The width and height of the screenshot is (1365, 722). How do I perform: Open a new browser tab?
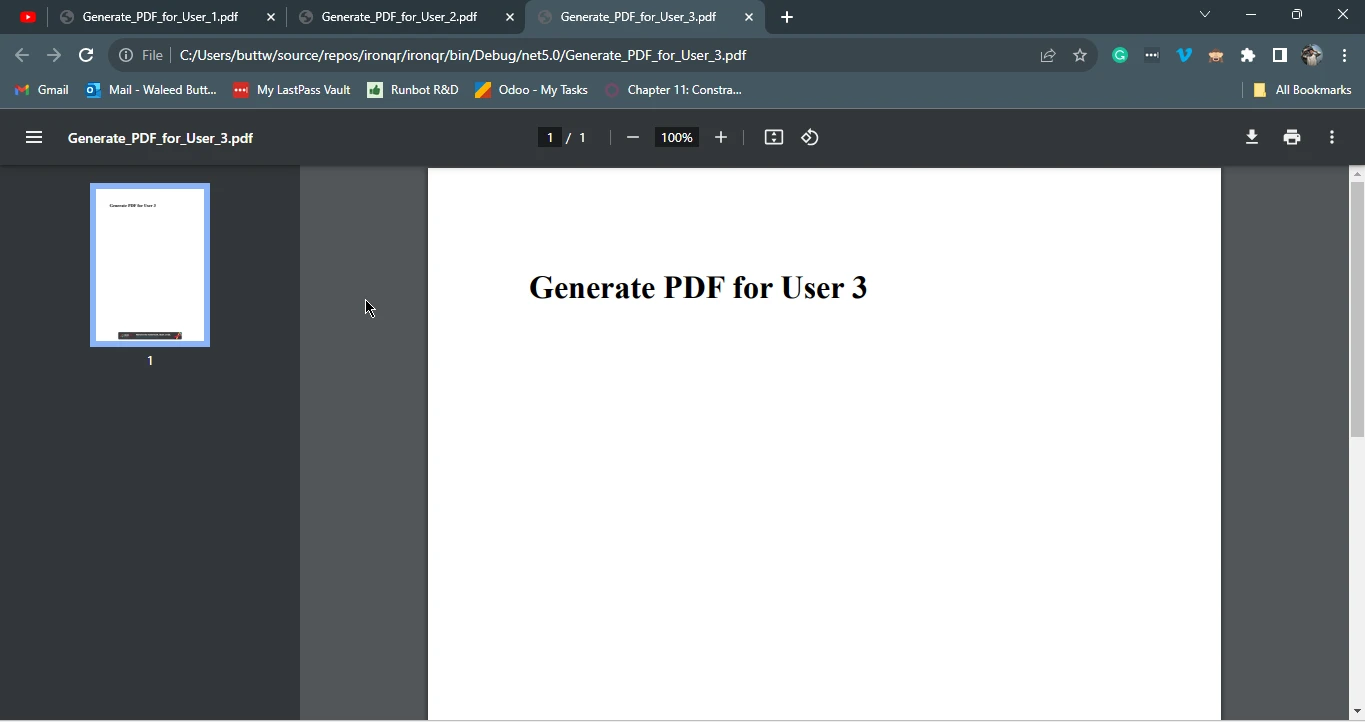point(787,17)
